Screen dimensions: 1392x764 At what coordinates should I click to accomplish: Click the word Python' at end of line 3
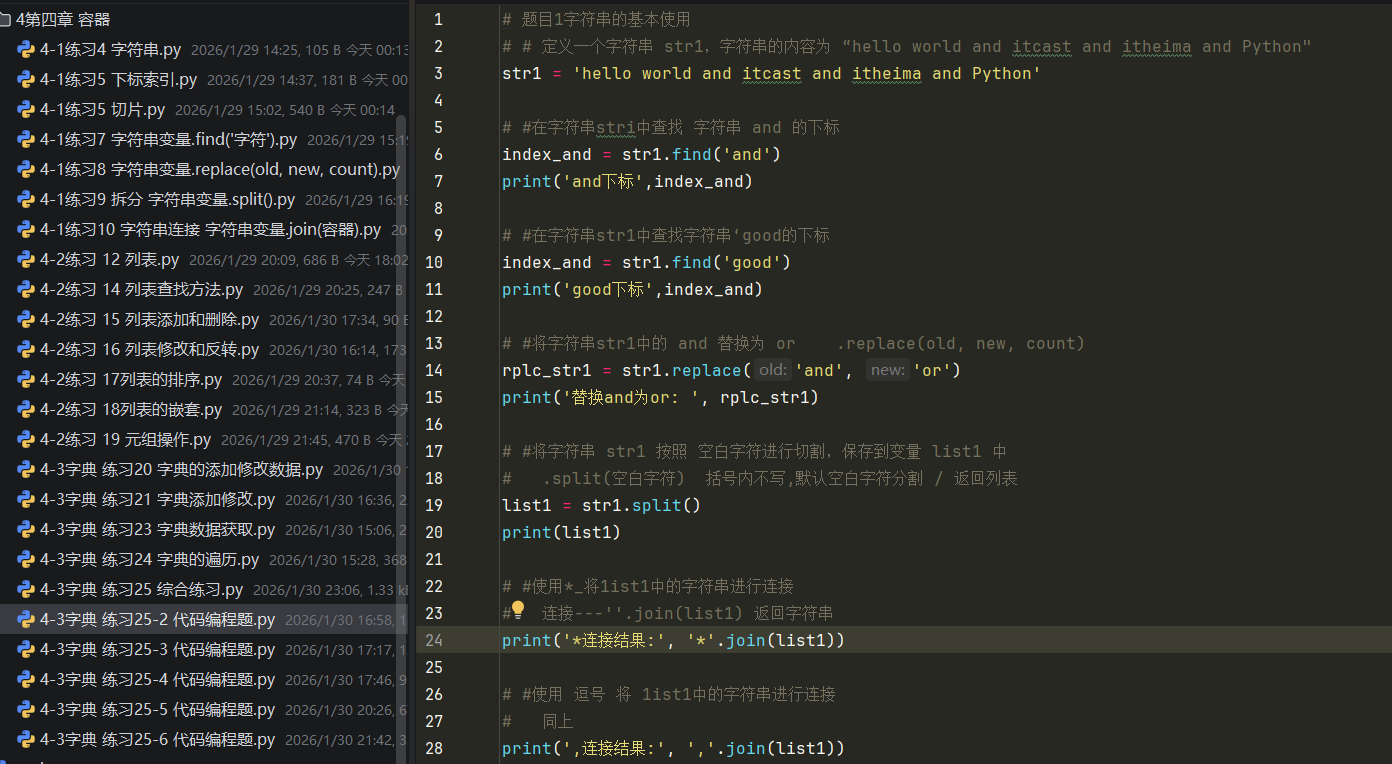click(1006, 73)
